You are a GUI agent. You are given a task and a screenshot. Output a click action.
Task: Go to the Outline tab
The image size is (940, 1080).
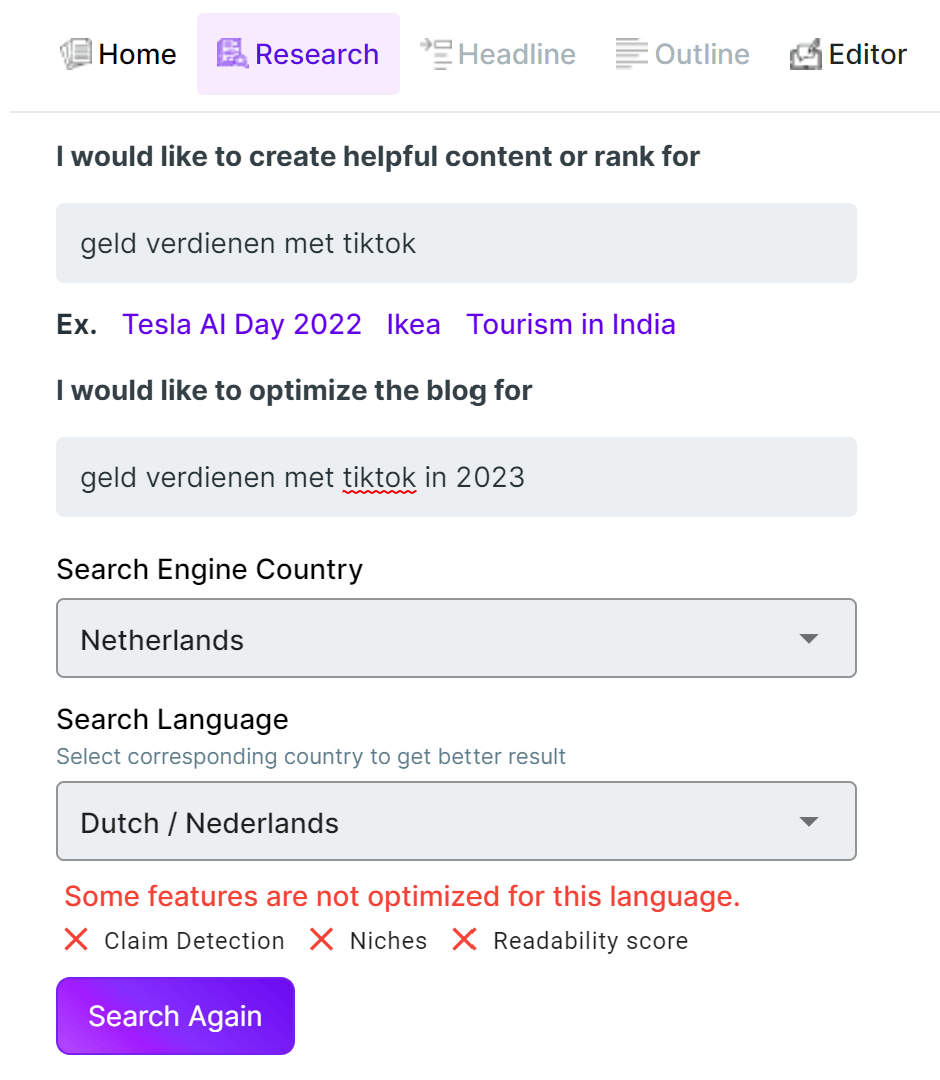(x=683, y=54)
